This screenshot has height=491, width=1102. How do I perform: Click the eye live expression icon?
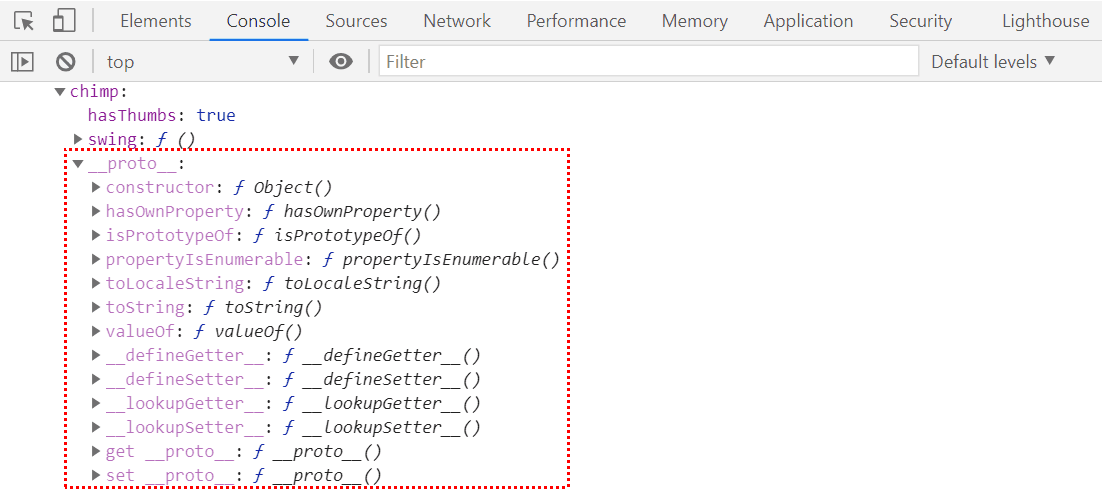pos(341,62)
